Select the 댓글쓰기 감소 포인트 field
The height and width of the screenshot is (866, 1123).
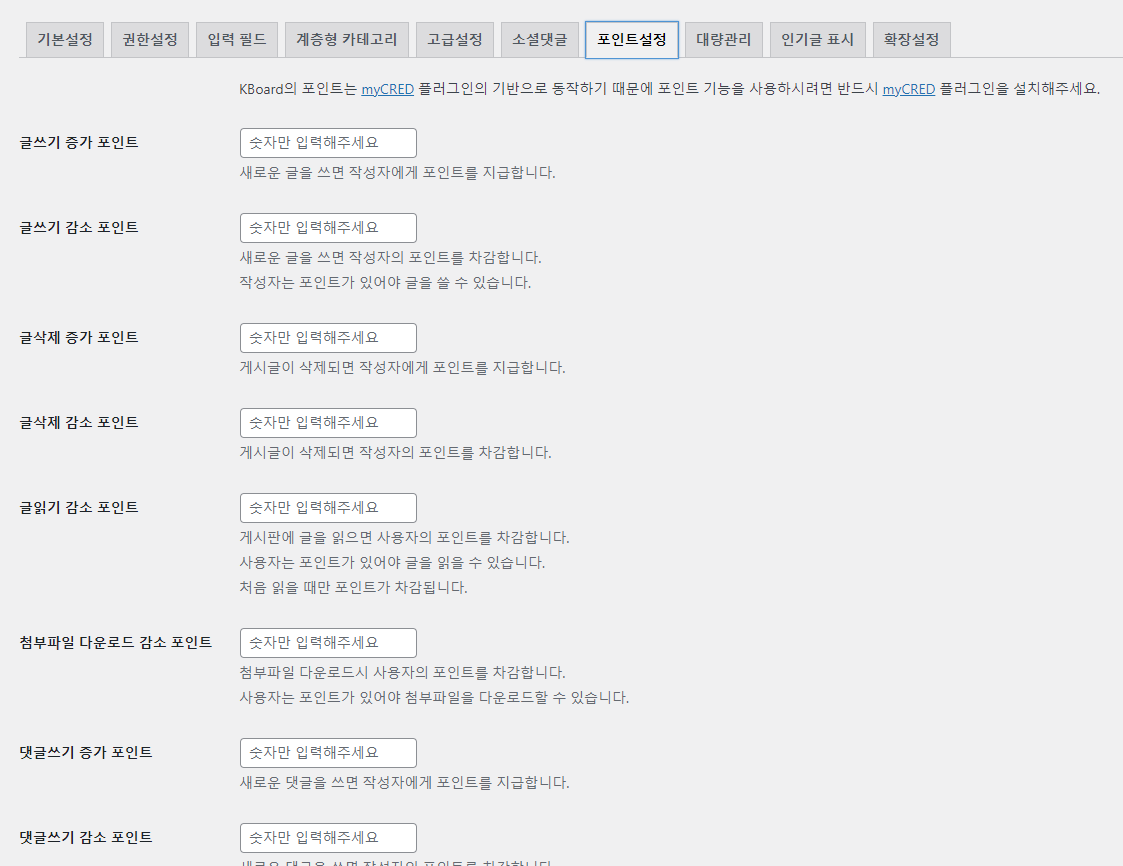pos(328,838)
